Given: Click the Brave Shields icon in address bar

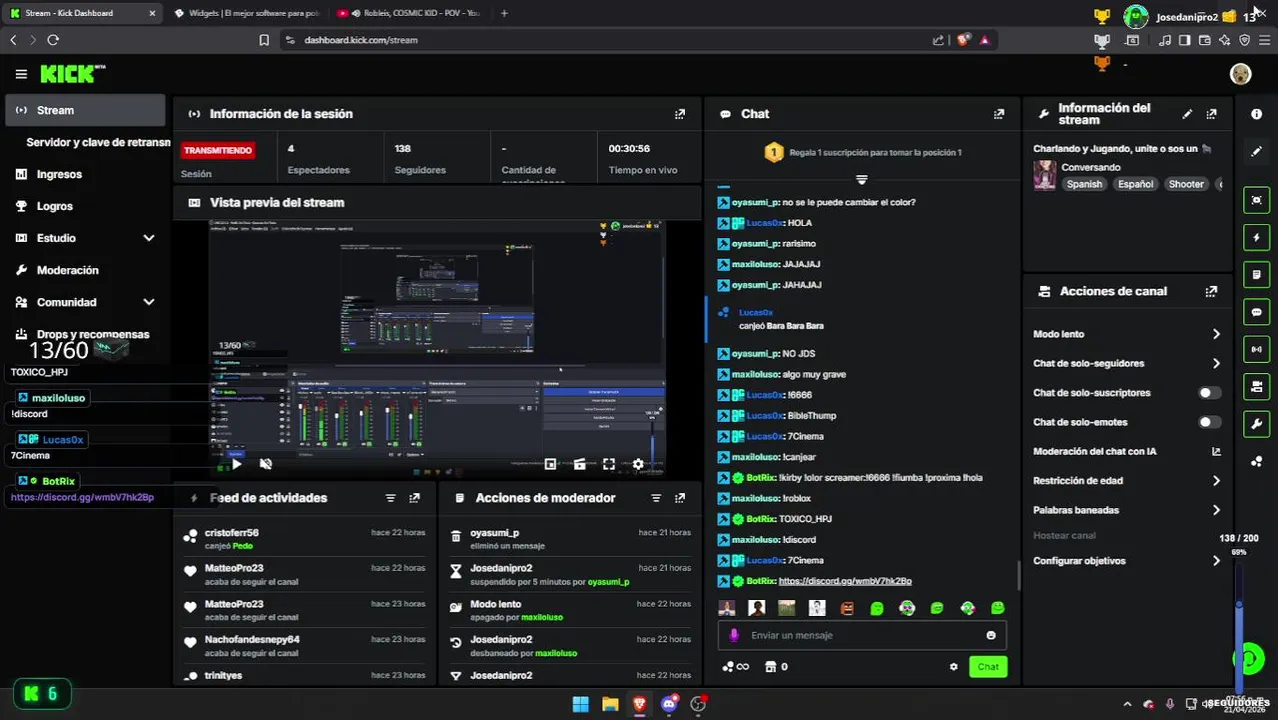Looking at the screenshot, I should tap(963, 40).
